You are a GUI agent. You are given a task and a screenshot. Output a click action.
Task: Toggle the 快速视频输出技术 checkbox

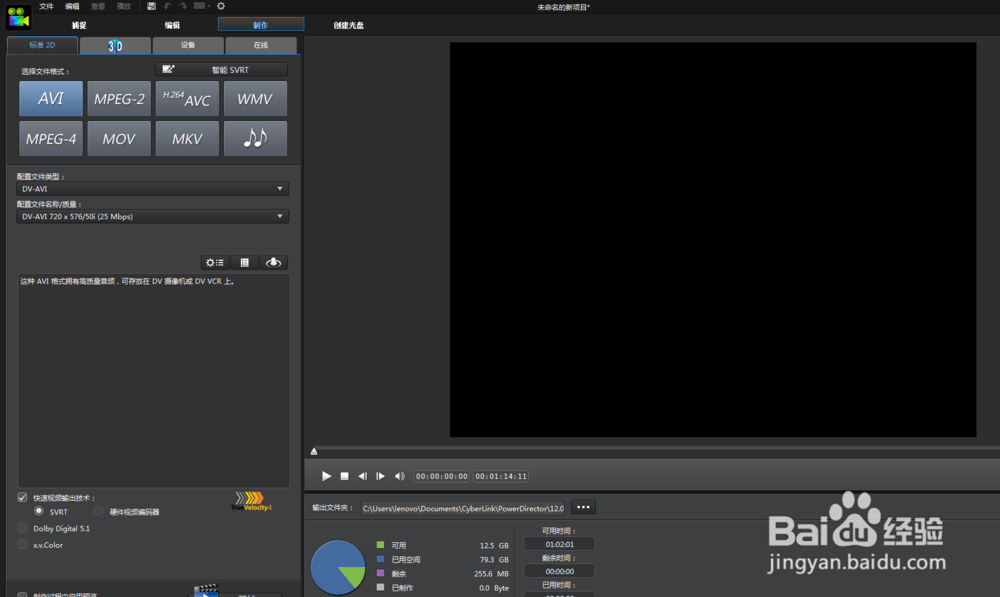click(22, 497)
